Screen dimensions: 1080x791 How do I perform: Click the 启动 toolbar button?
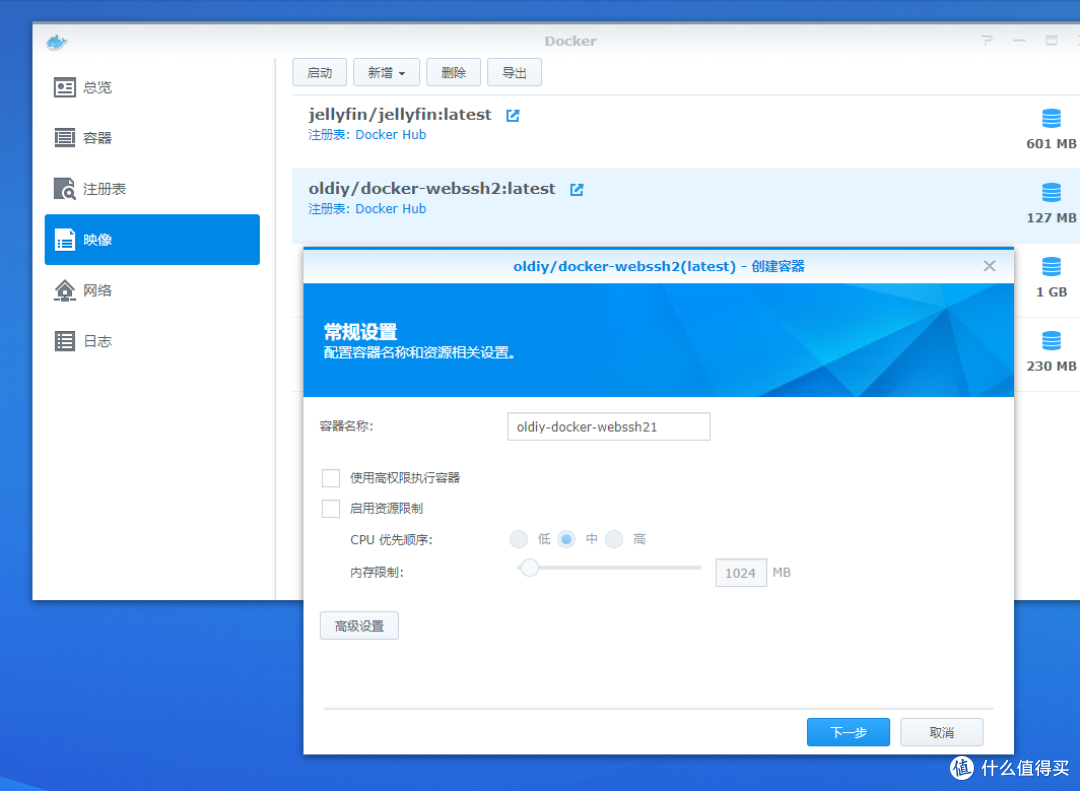[319, 71]
